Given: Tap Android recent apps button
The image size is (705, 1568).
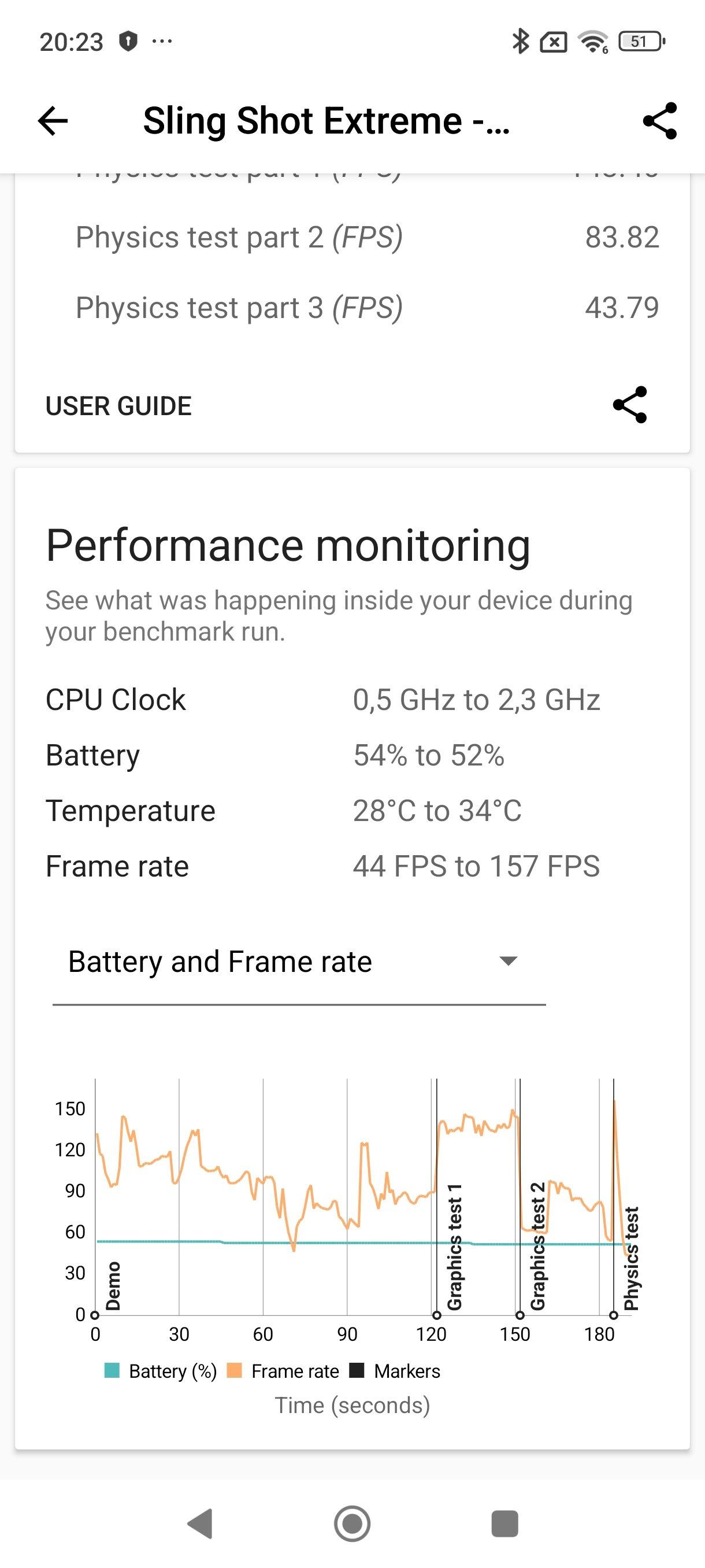Looking at the screenshot, I should [504, 1524].
